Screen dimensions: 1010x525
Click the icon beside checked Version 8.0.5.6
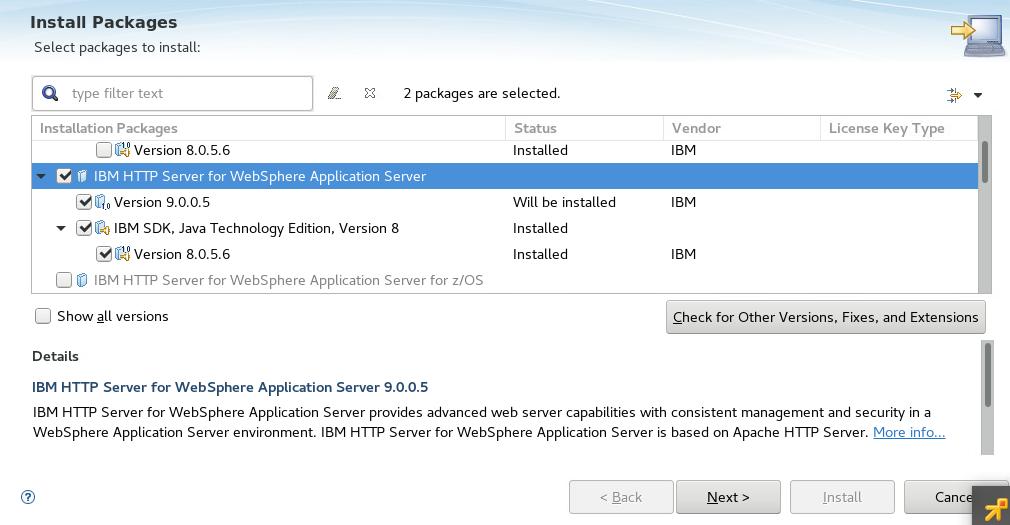tap(122, 254)
